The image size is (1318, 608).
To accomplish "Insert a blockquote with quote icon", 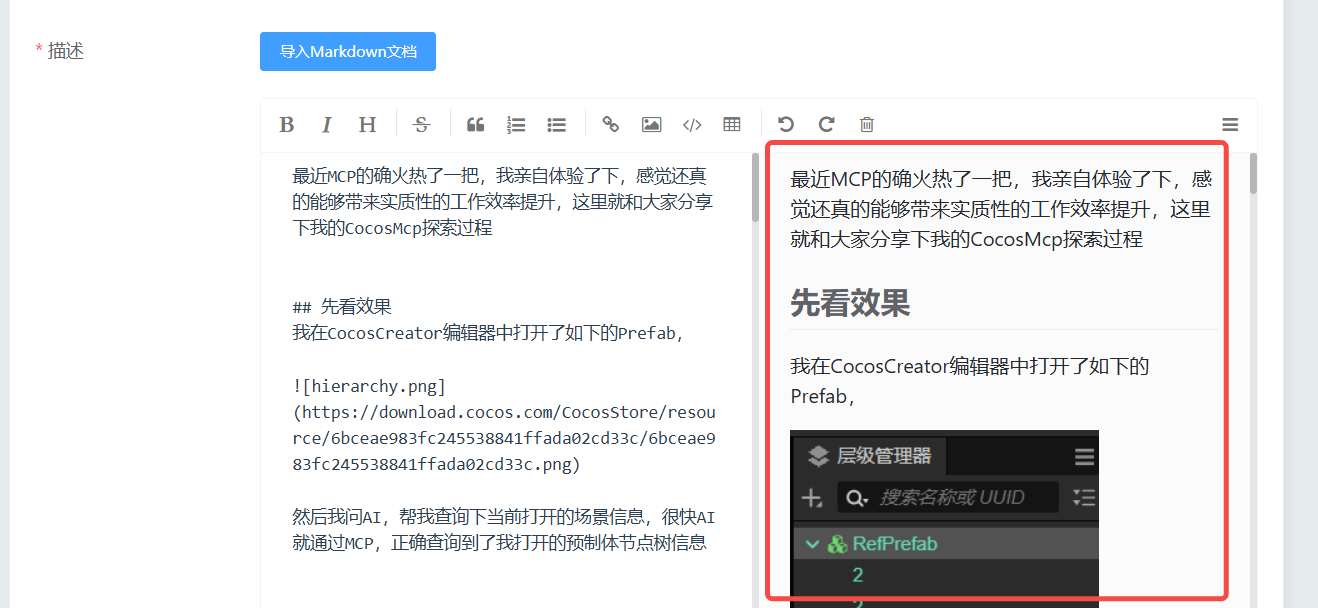I will click(476, 125).
